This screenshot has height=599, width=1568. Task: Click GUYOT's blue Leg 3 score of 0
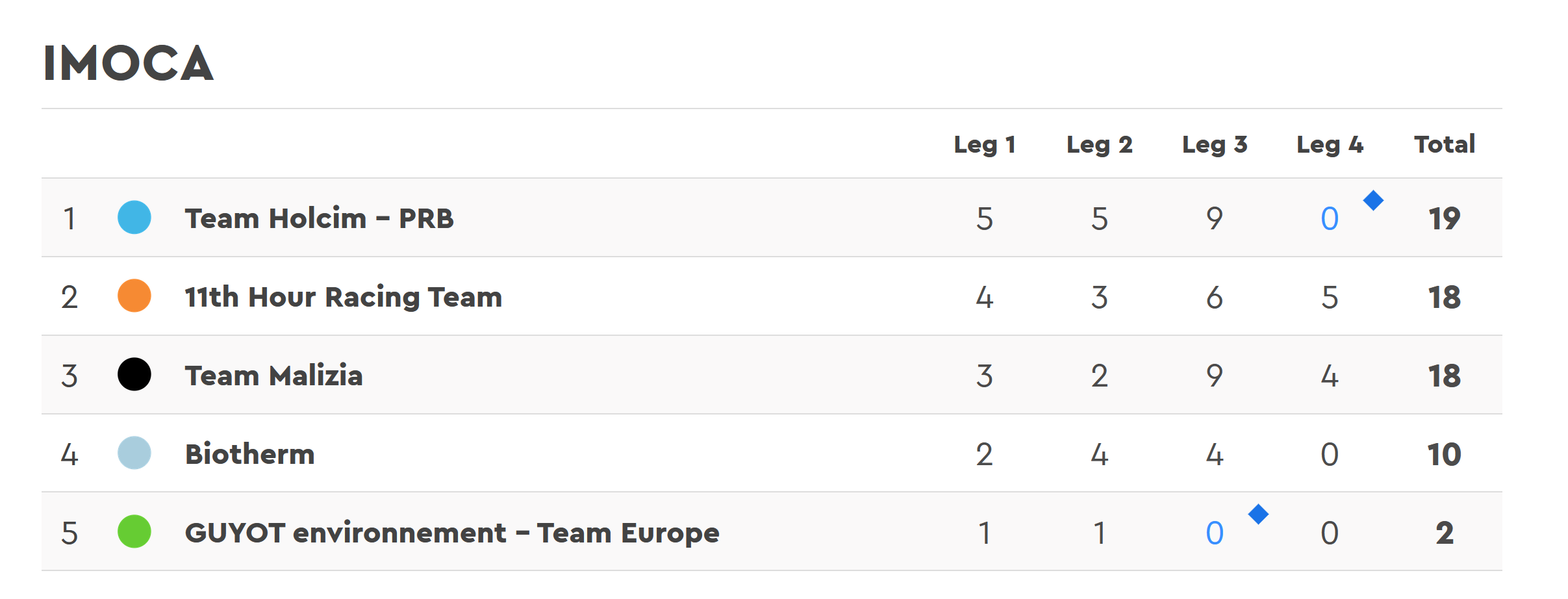[1215, 533]
